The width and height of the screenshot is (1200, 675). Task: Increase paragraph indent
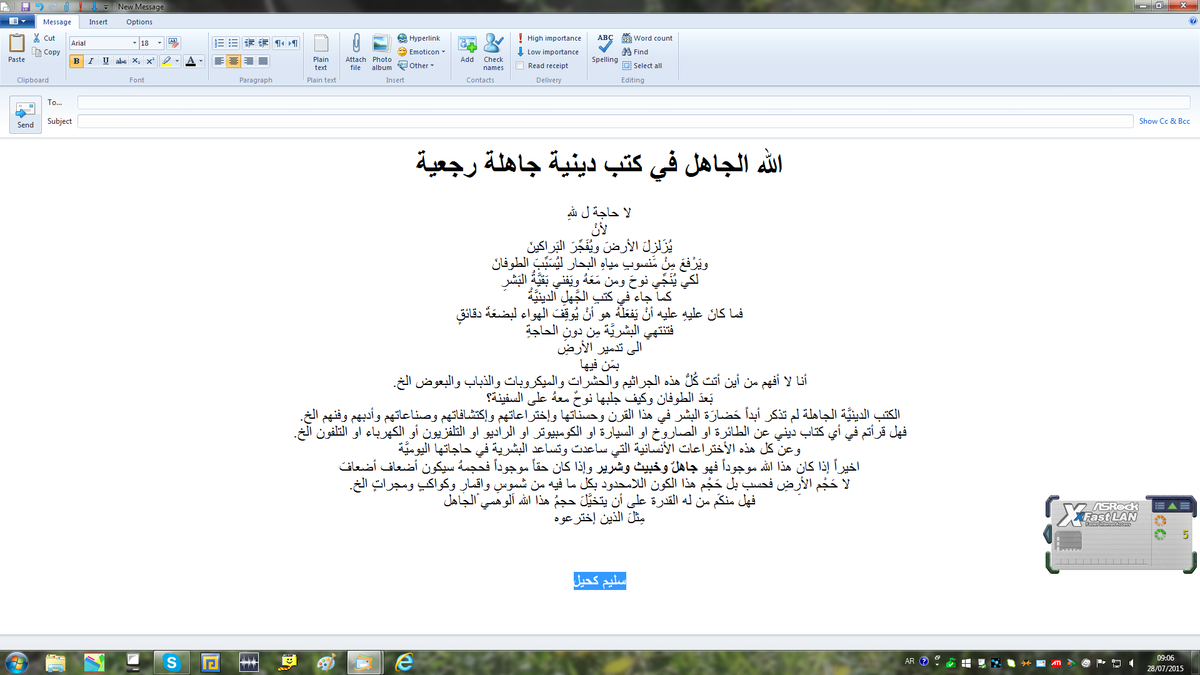[x=263, y=43]
